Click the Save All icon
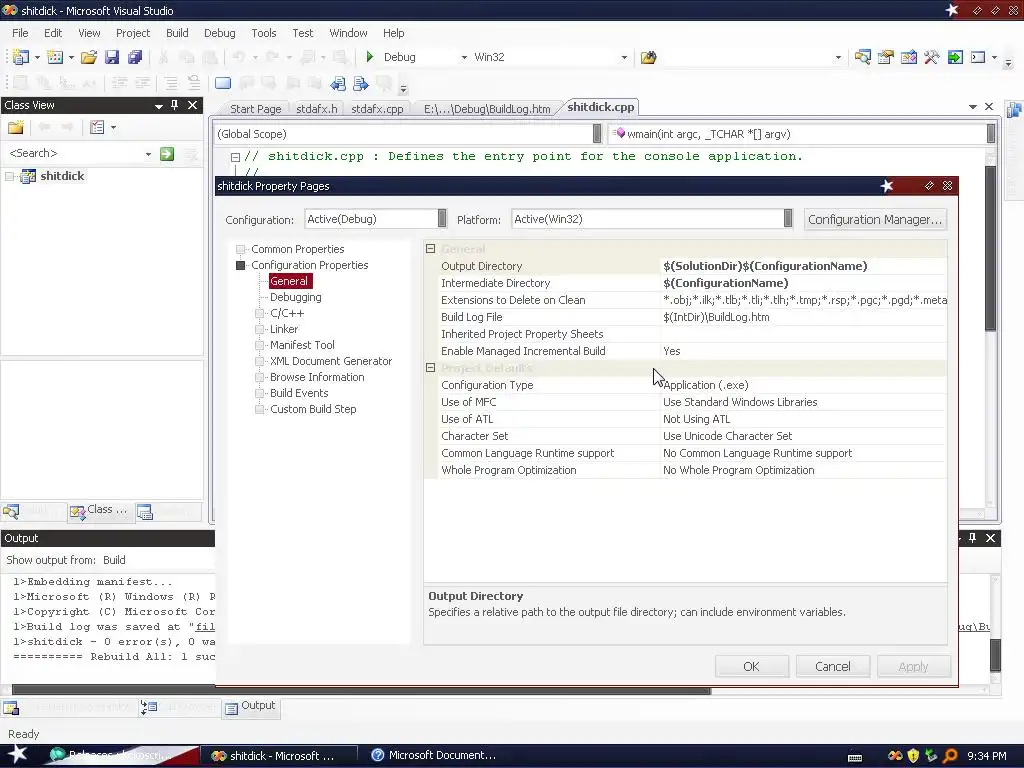 click(x=135, y=57)
